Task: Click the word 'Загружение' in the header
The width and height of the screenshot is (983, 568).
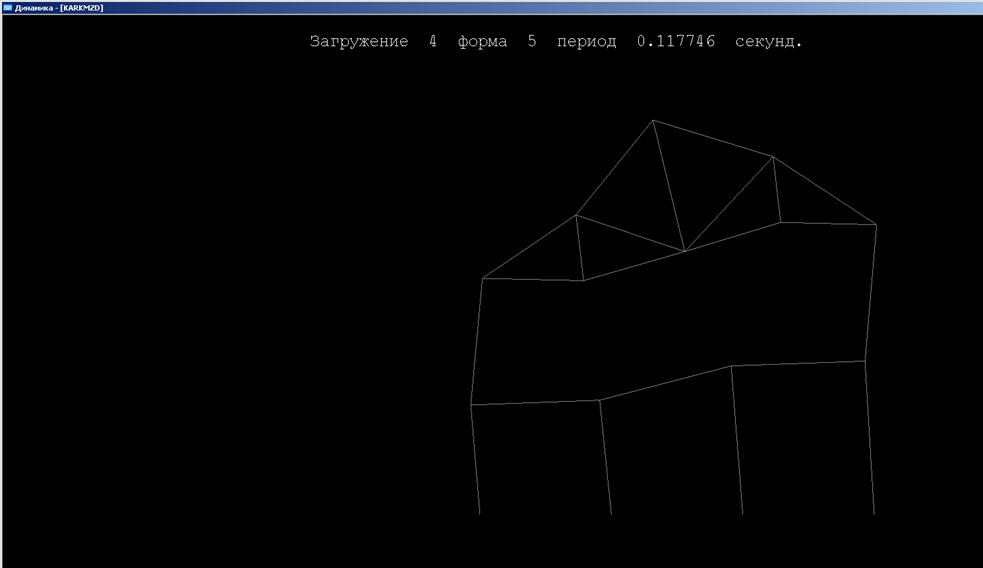Action: (x=359, y=41)
